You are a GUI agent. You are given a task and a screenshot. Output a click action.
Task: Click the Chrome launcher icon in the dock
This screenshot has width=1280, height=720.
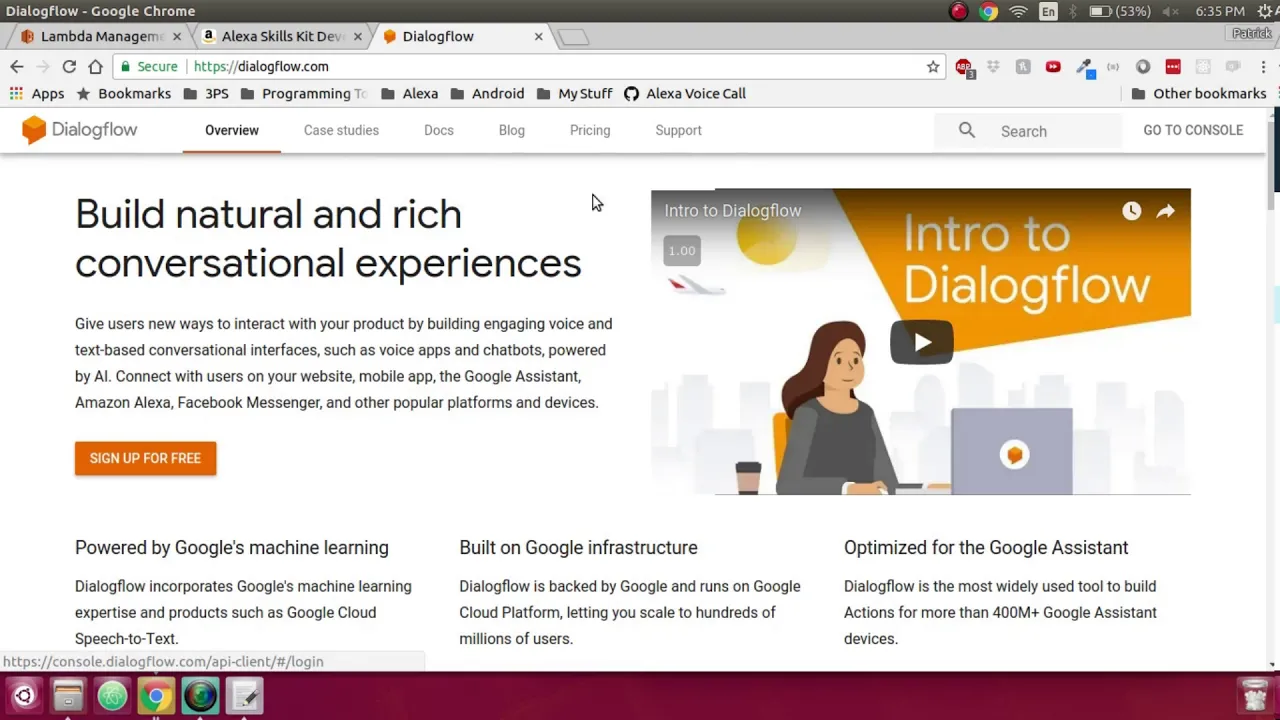[156, 696]
